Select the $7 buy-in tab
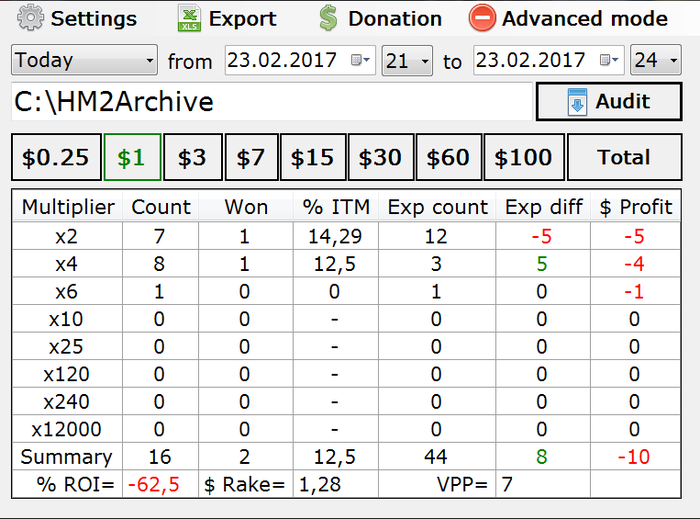 pyautogui.click(x=251, y=157)
